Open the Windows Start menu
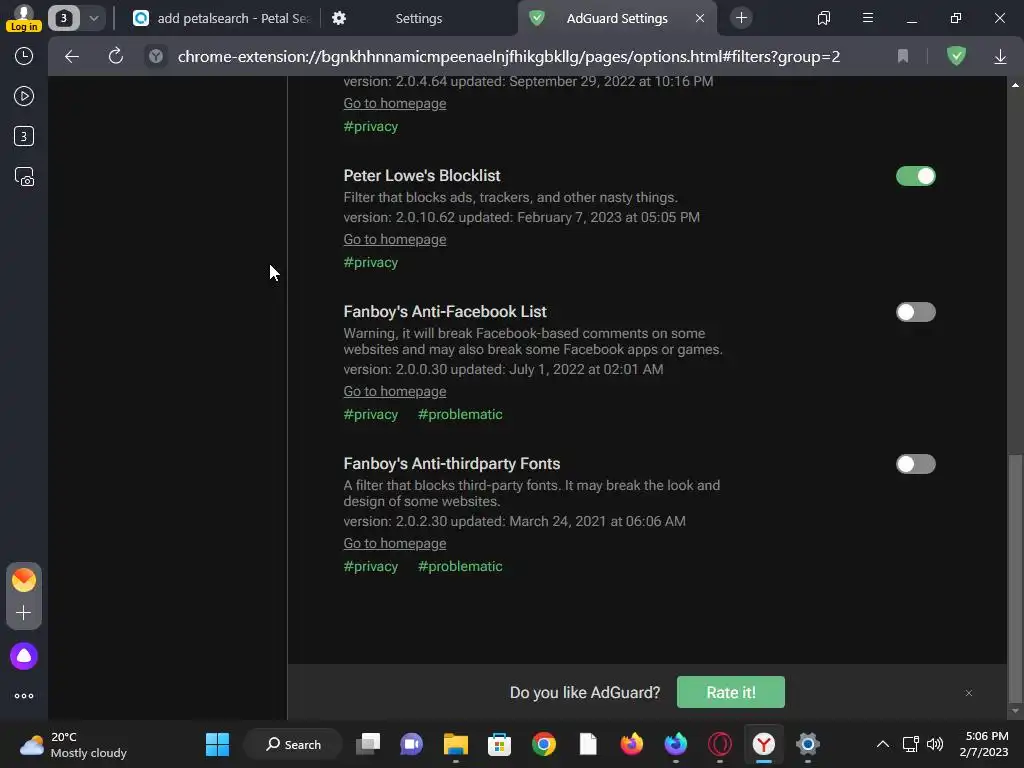Screen dimensions: 1024x768 (217, 744)
